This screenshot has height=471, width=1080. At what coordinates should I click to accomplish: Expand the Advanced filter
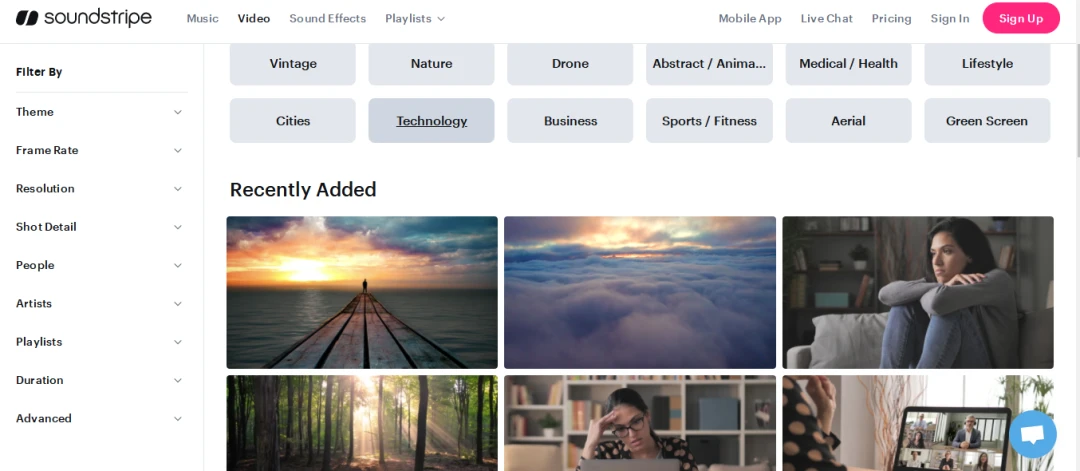click(100, 418)
